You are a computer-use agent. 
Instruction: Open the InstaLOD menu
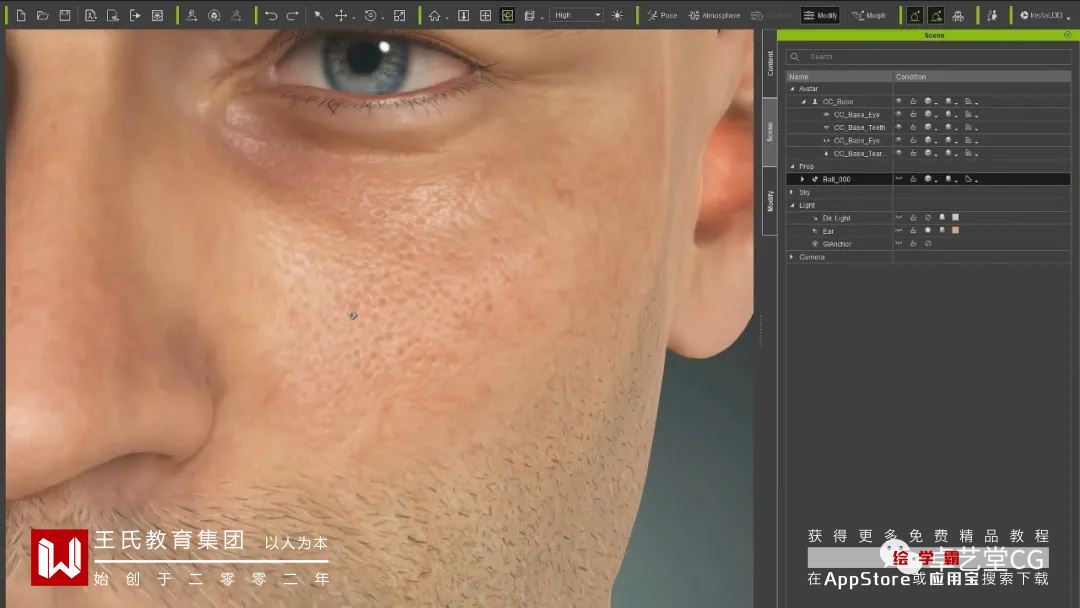[x=1045, y=15]
